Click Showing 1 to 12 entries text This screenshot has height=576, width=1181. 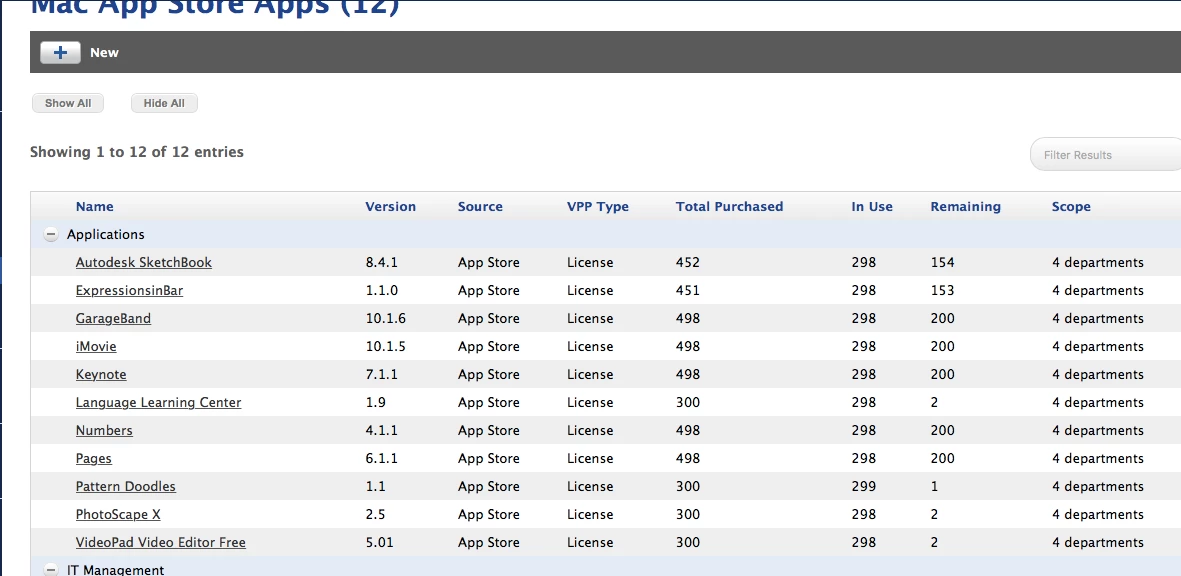(x=136, y=152)
